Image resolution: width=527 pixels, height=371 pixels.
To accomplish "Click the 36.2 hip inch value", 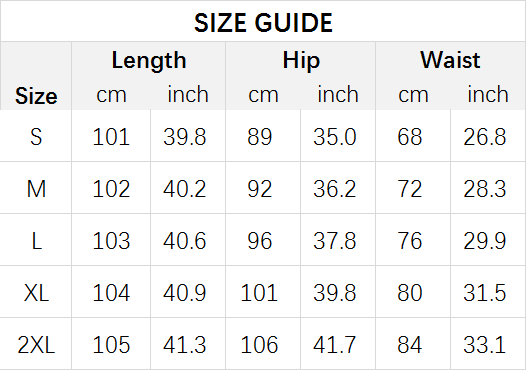I will tap(334, 189).
